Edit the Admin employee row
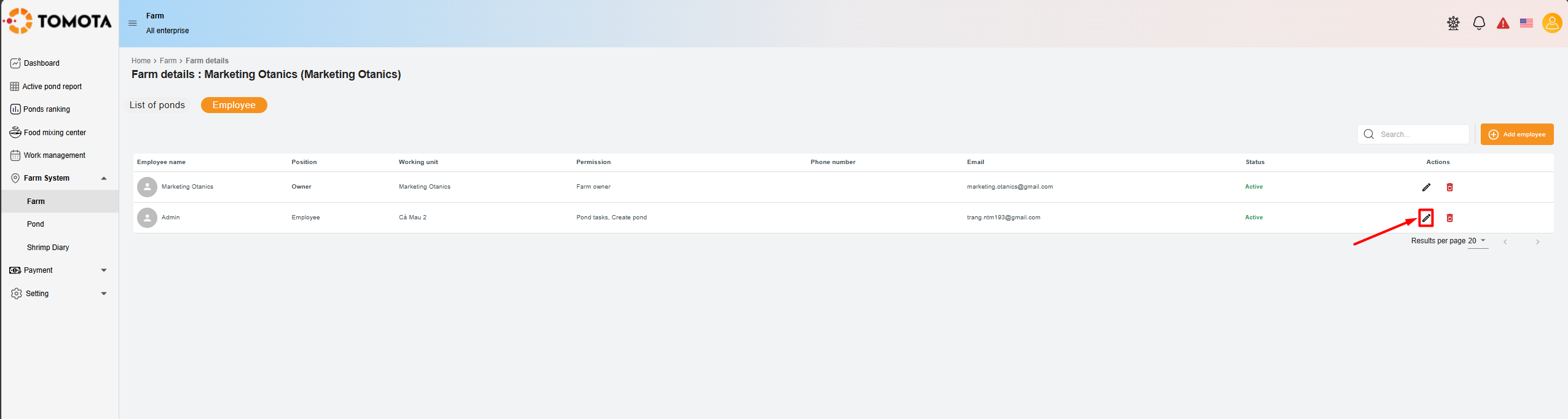The height and width of the screenshot is (419, 1568). point(1426,218)
